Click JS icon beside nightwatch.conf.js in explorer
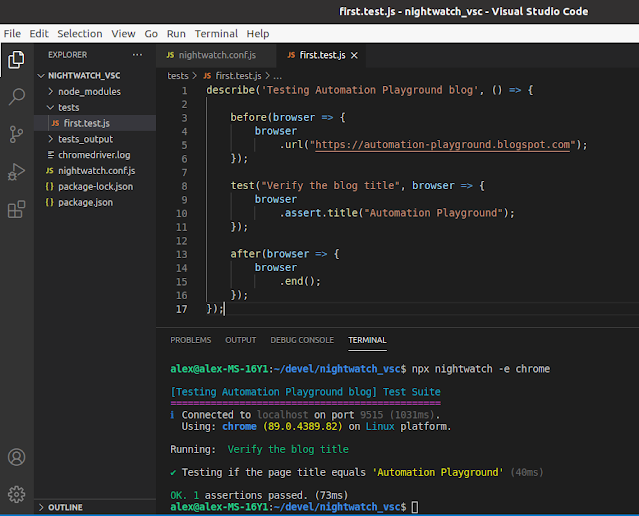The width and height of the screenshot is (639, 516). pos(50,171)
